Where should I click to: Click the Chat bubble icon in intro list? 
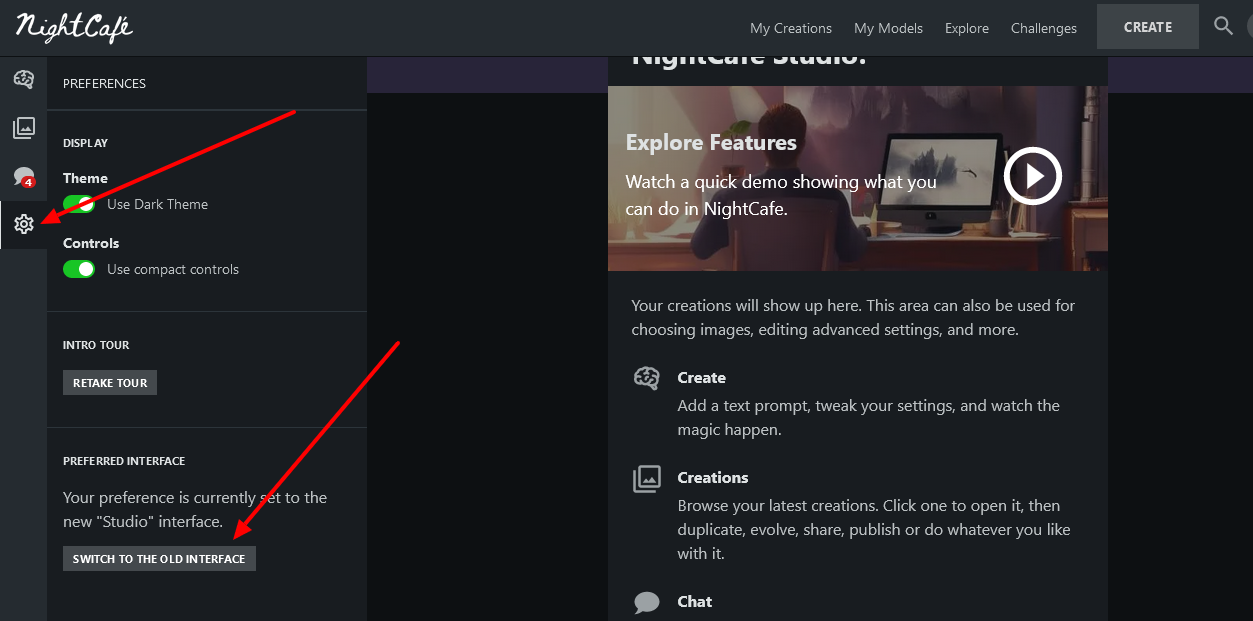647,602
